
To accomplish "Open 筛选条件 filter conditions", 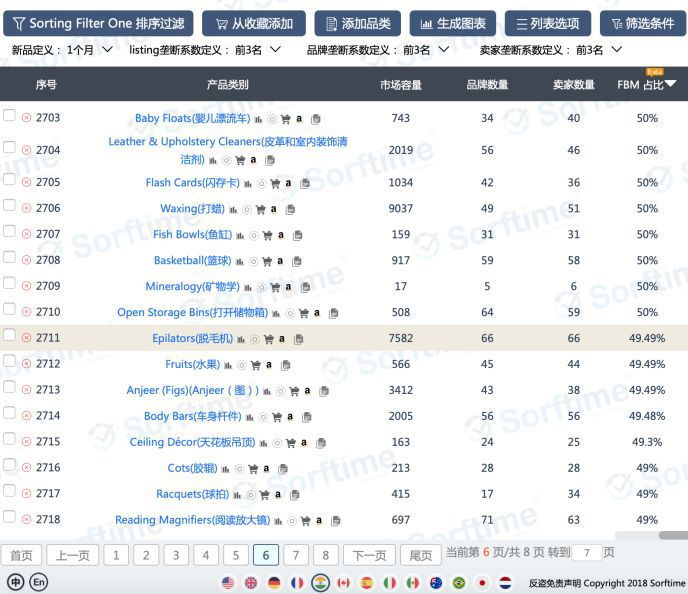I will tap(643, 23).
